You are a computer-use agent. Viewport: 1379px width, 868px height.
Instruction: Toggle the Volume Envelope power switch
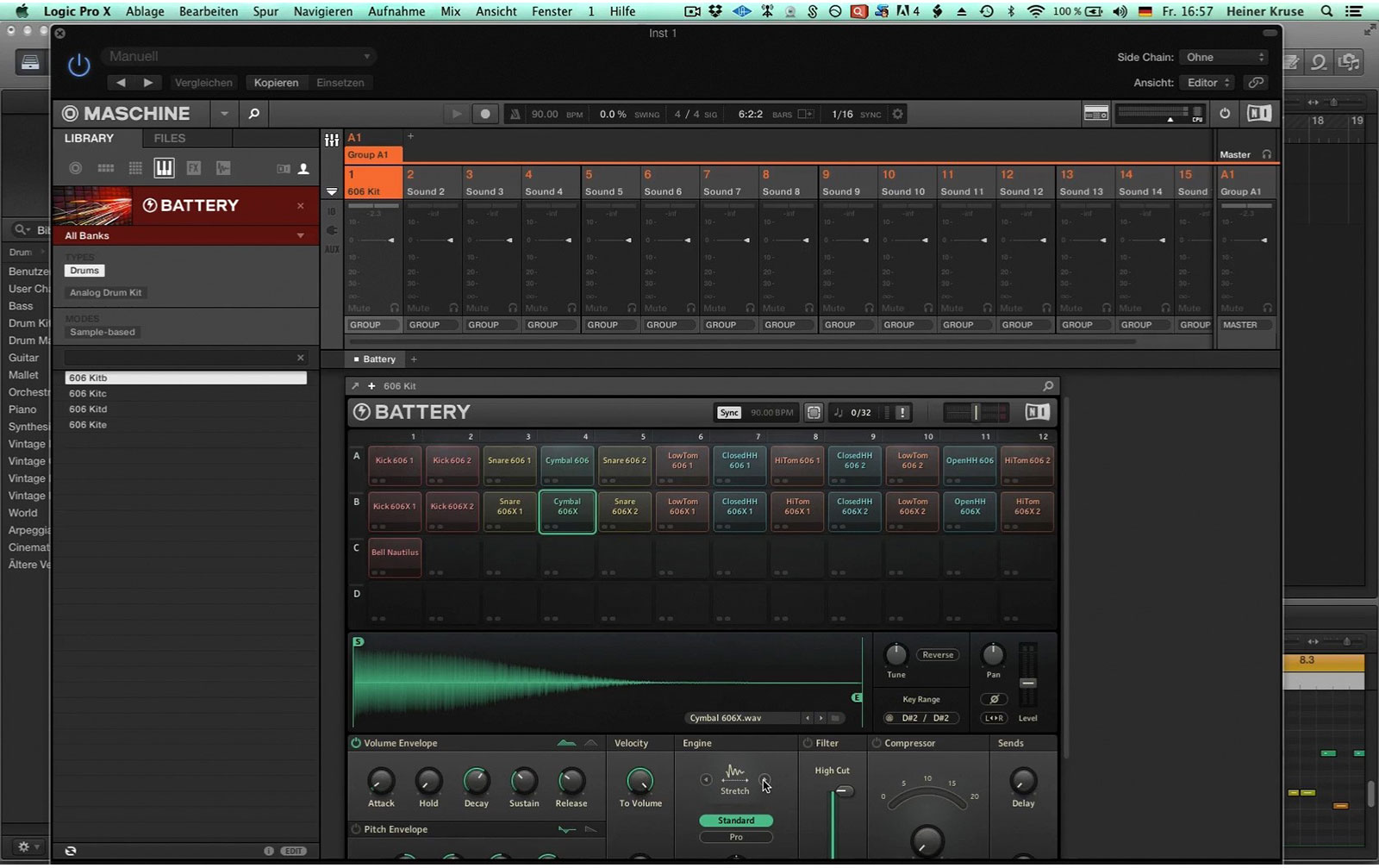coord(356,743)
